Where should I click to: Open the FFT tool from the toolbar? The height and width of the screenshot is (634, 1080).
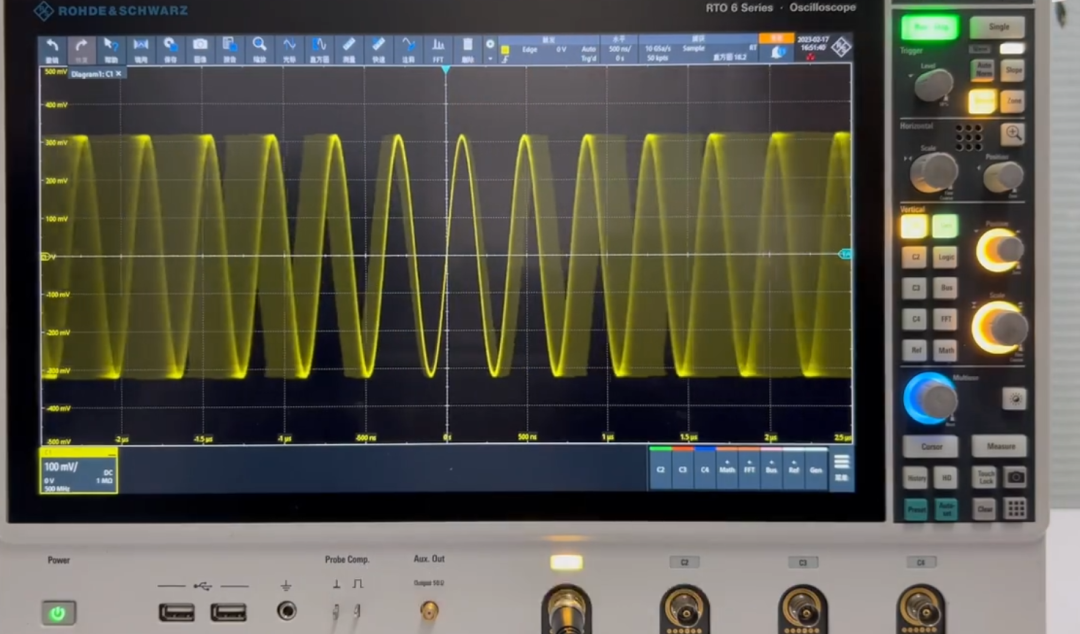(x=438, y=49)
